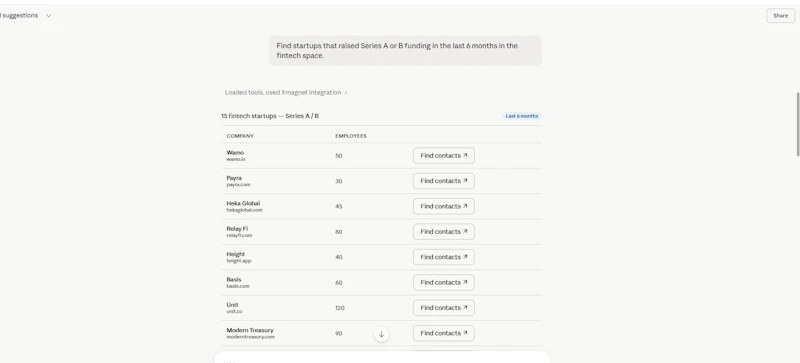Select the Heka Global company name
The width and height of the screenshot is (800, 363).
pos(243,203)
